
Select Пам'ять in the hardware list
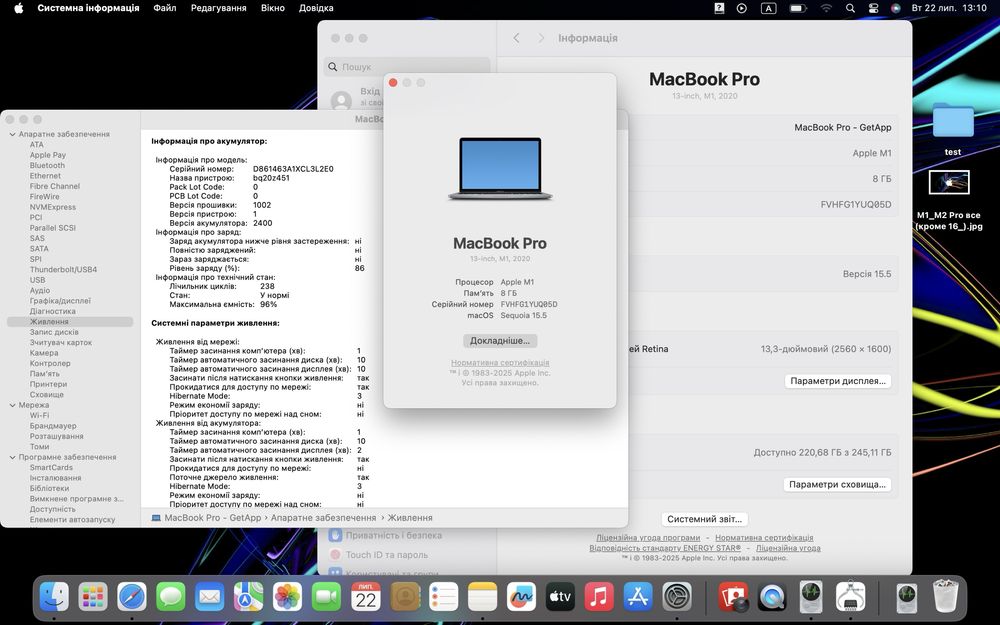point(45,374)
